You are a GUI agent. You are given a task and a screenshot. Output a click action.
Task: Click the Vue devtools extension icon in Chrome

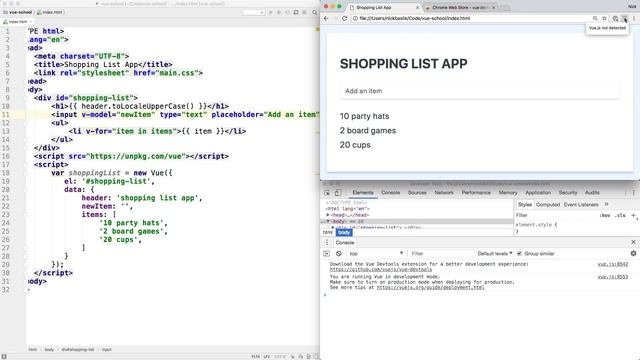(624, 18)
